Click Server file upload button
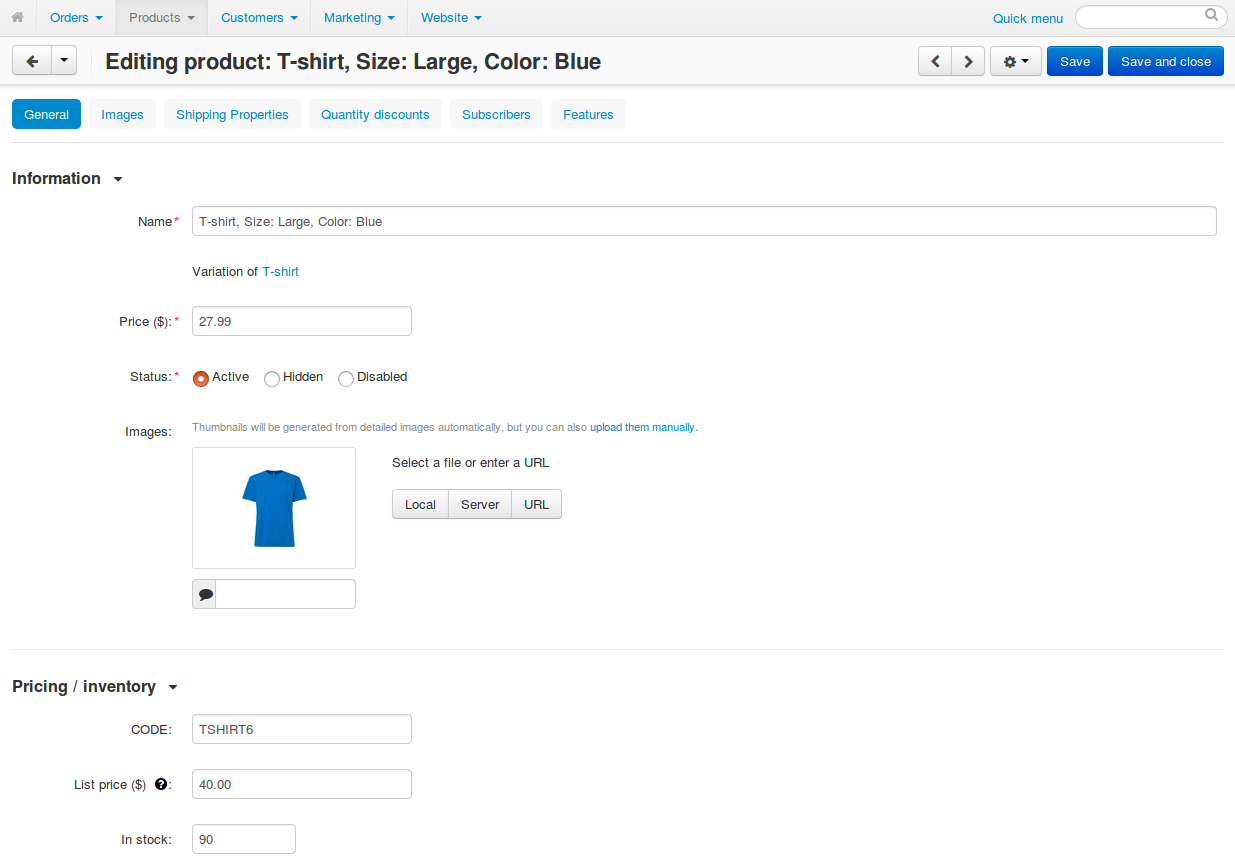The height and width of the screenshot is (865, 1235). tap(480, 504)
